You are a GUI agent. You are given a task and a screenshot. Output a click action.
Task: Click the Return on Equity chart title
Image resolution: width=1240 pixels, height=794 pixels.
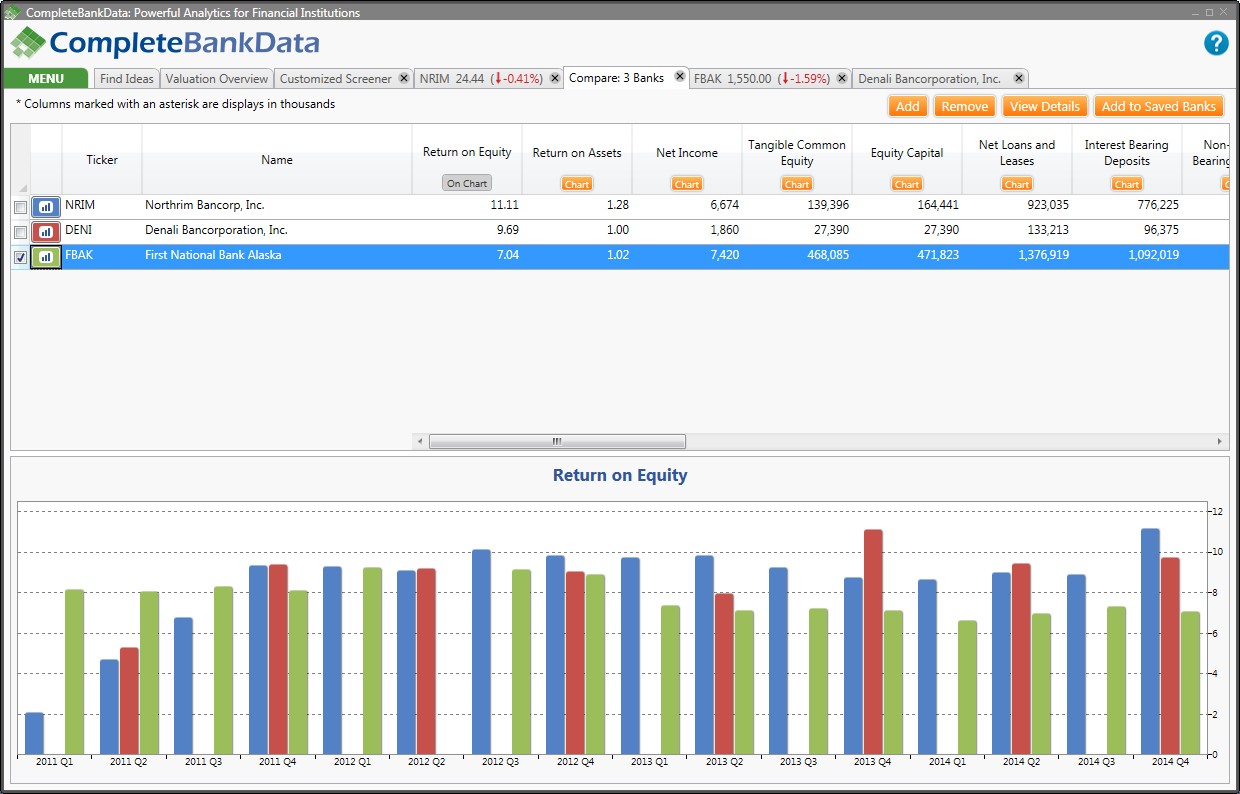coord(620,475)
